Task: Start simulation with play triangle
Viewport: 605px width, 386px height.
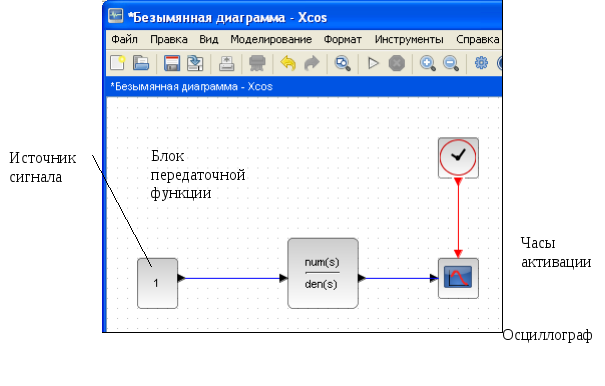Action: pyautogui.click(x=373, y=63)
